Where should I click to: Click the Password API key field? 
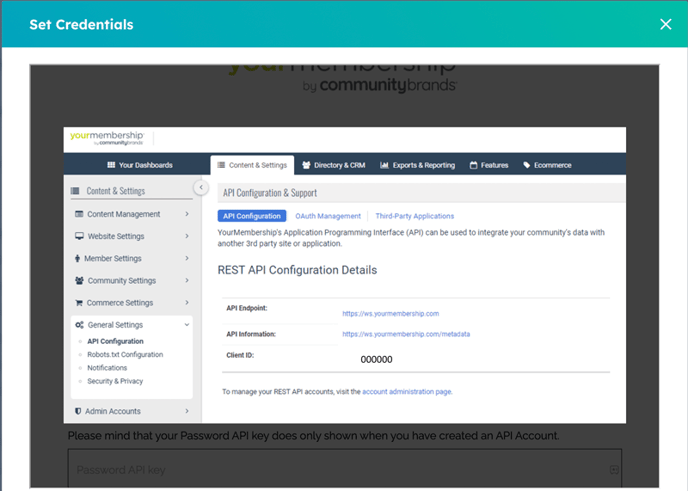pos(344,469)
